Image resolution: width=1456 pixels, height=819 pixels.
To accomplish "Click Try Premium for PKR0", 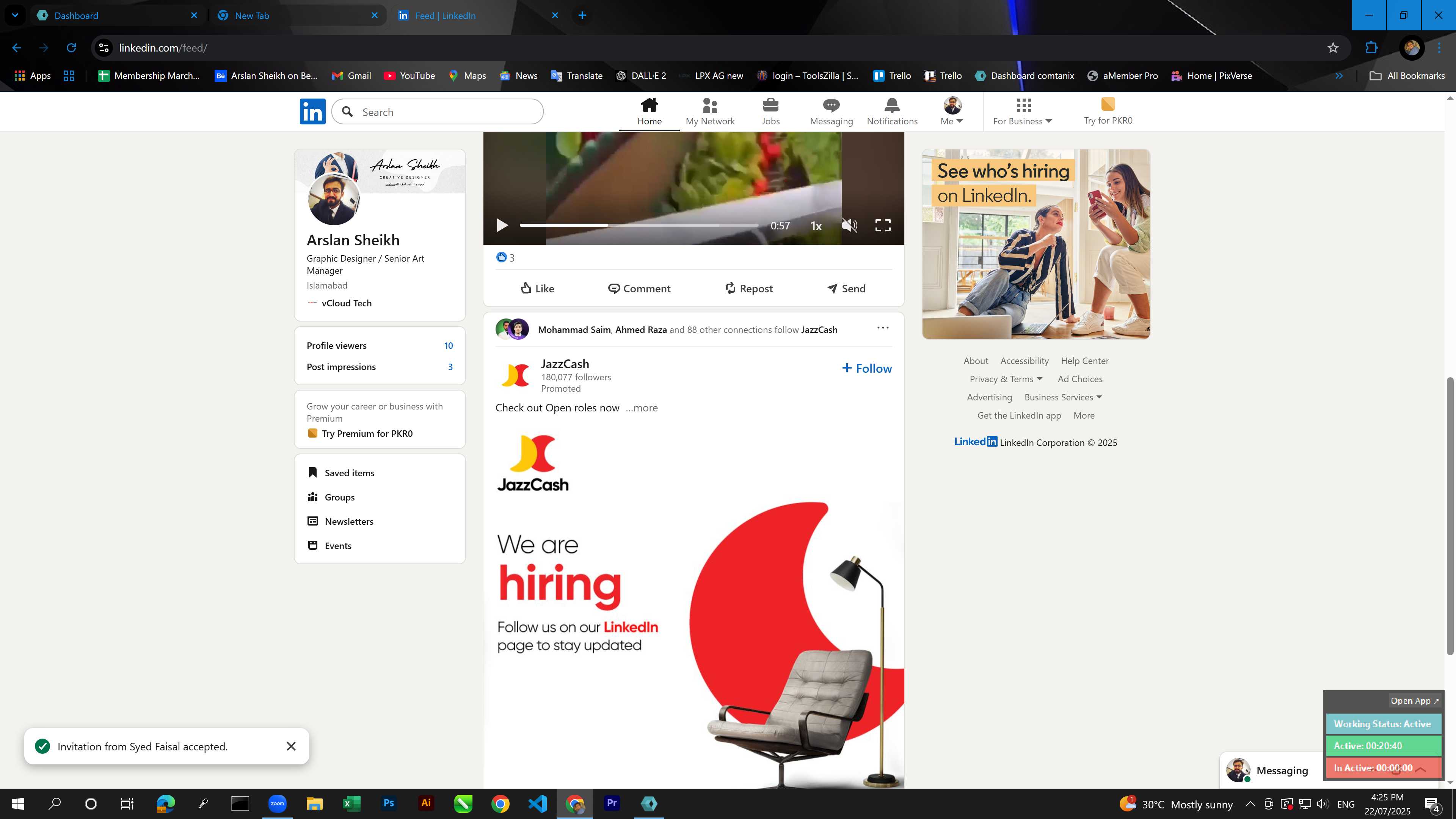I will (360, 433).
